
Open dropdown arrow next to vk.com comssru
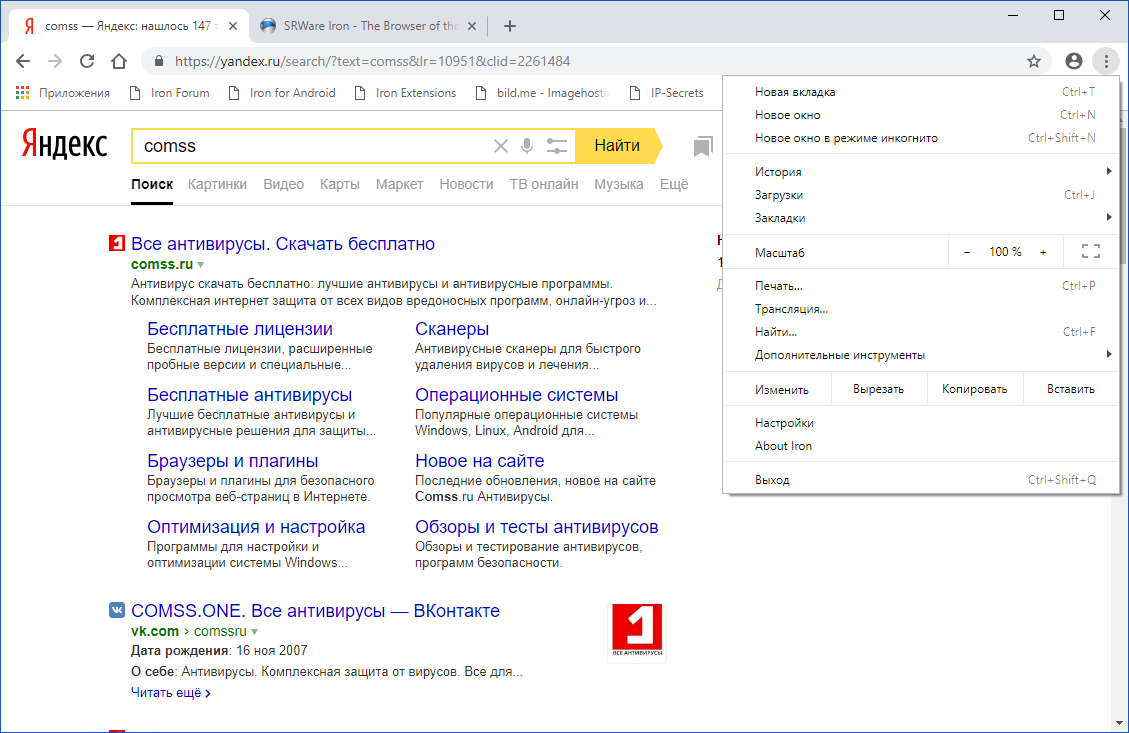[x=254, y=631]
